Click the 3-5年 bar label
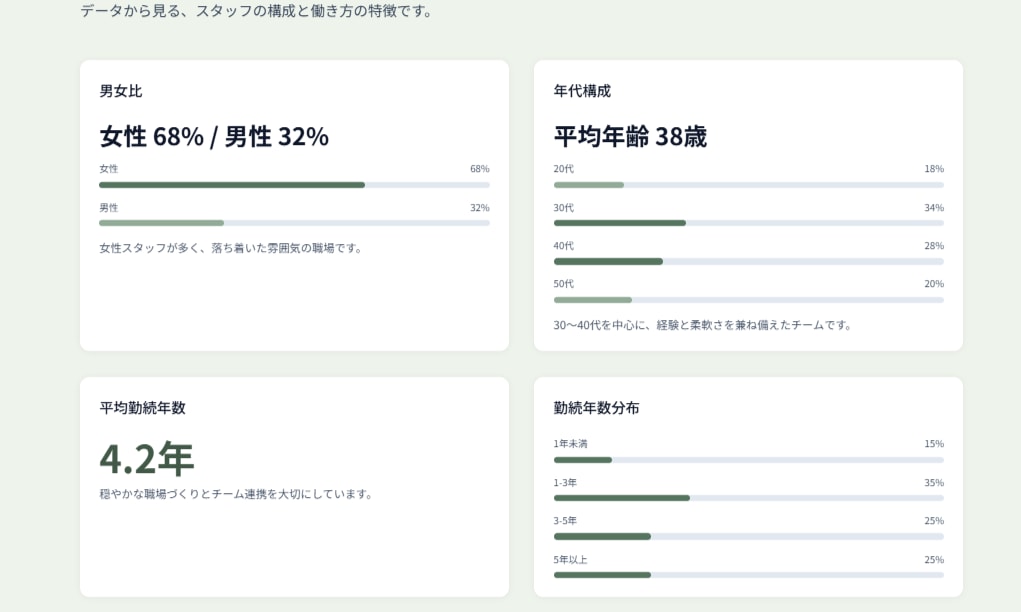This screenshot has width=1021, height=612. pos(565,521)
